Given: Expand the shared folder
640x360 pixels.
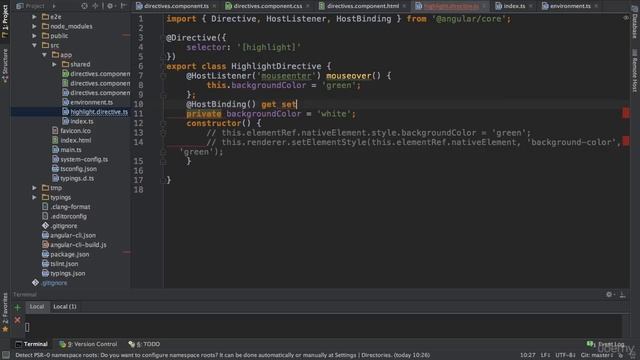Looking at the screenshot, I should 54,64.
